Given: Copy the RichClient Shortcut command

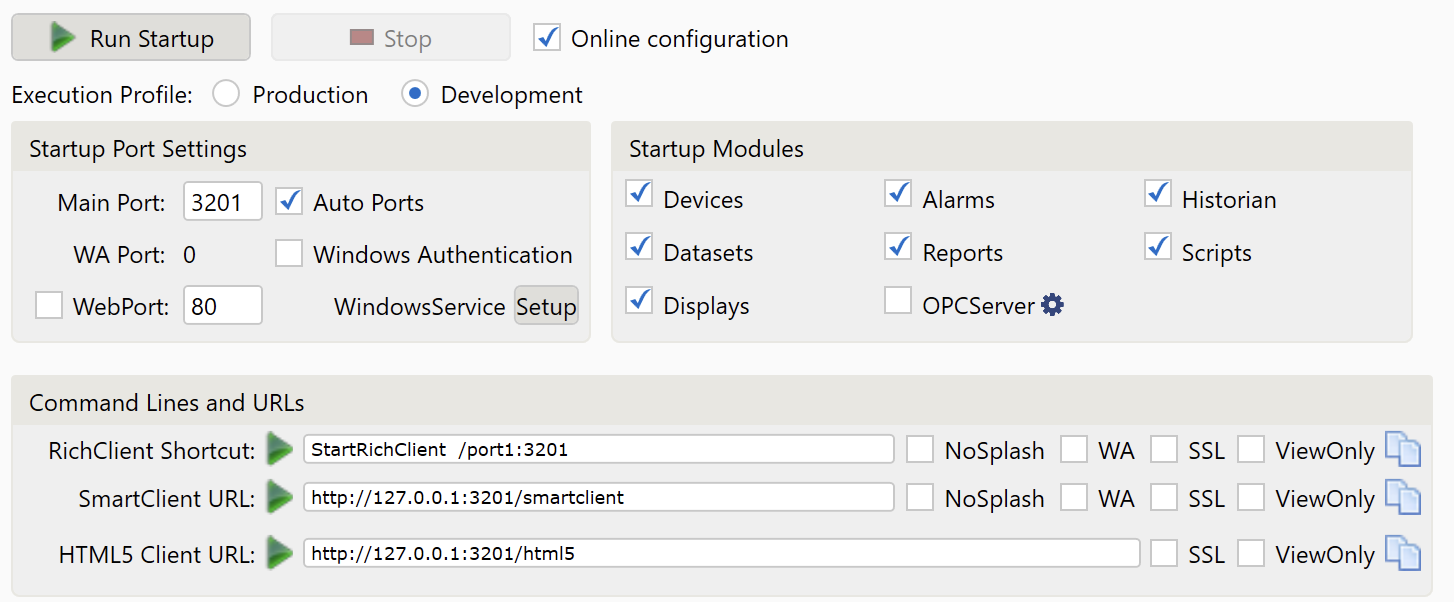Looking at the screenshot, I should pos(1402,450).
